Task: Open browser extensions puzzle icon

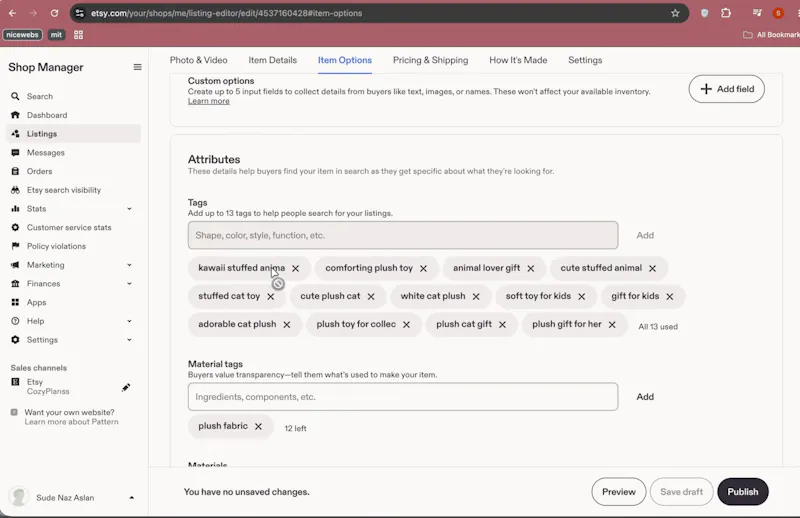Action: click(x=726, y=13)
